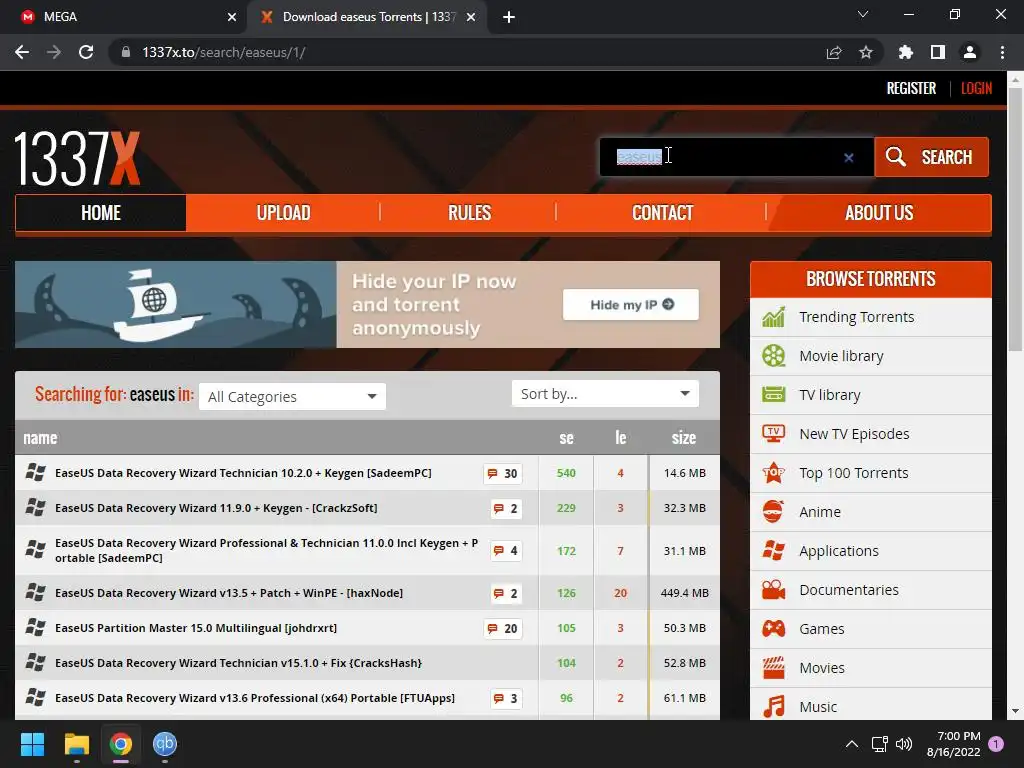Click the Music note icon

tap(773, 707)
